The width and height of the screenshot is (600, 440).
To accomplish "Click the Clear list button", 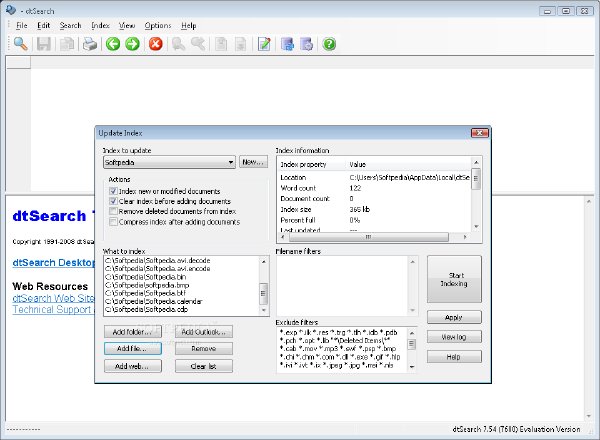I will tap(204, 366).
